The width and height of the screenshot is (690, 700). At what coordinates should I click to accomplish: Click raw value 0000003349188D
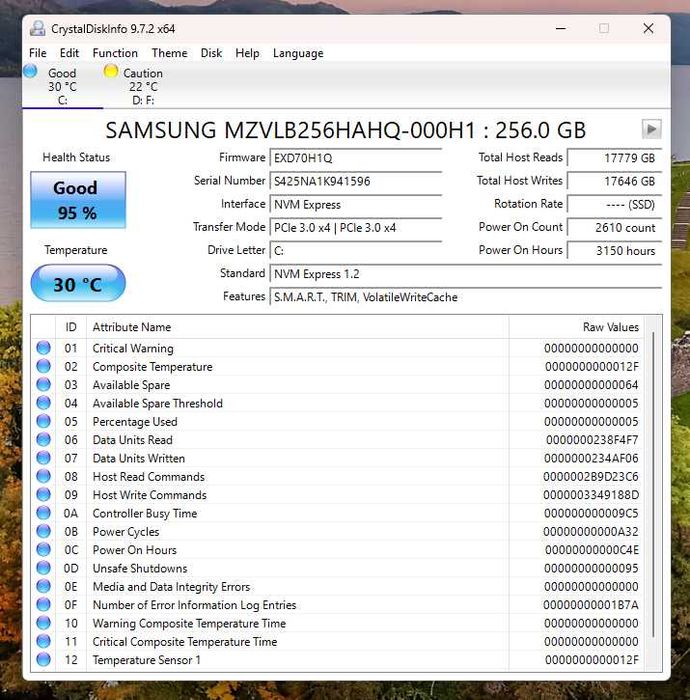pyautogui.click(x=590, y=495)
